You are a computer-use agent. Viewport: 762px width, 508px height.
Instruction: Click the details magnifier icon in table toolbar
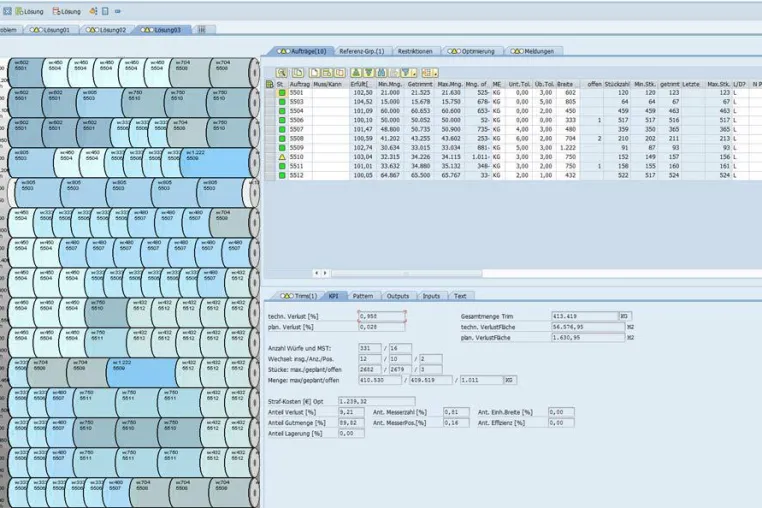coord(281,73)
